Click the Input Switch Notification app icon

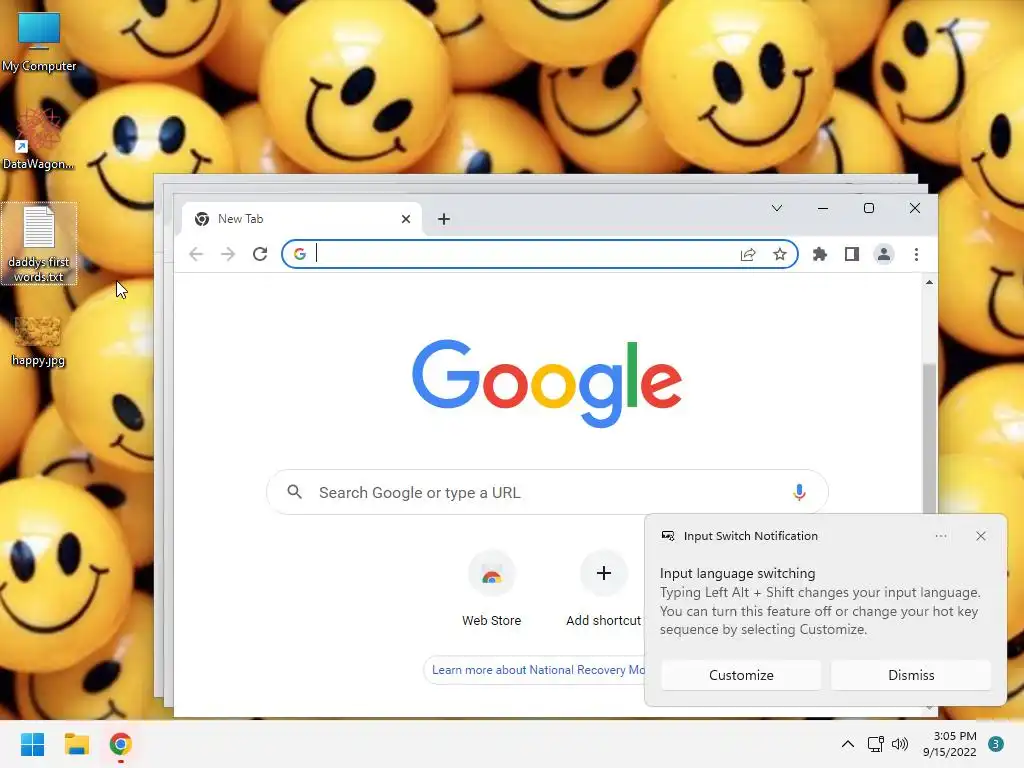click(667, 536)
